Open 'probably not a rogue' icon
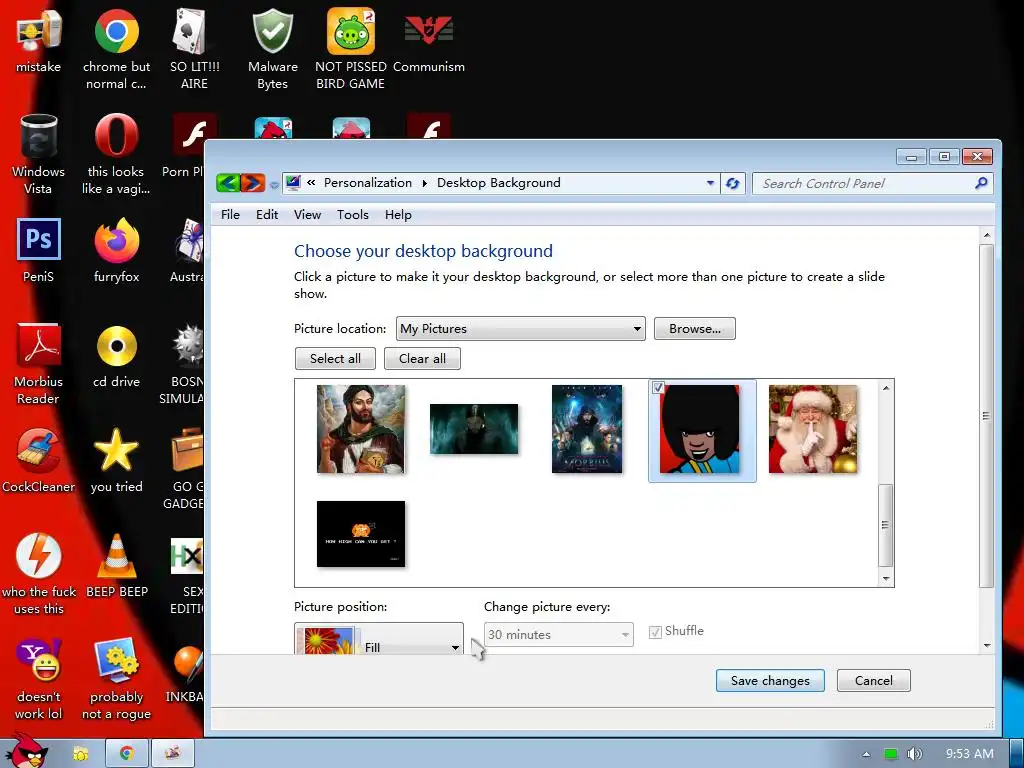 point(116,679)
